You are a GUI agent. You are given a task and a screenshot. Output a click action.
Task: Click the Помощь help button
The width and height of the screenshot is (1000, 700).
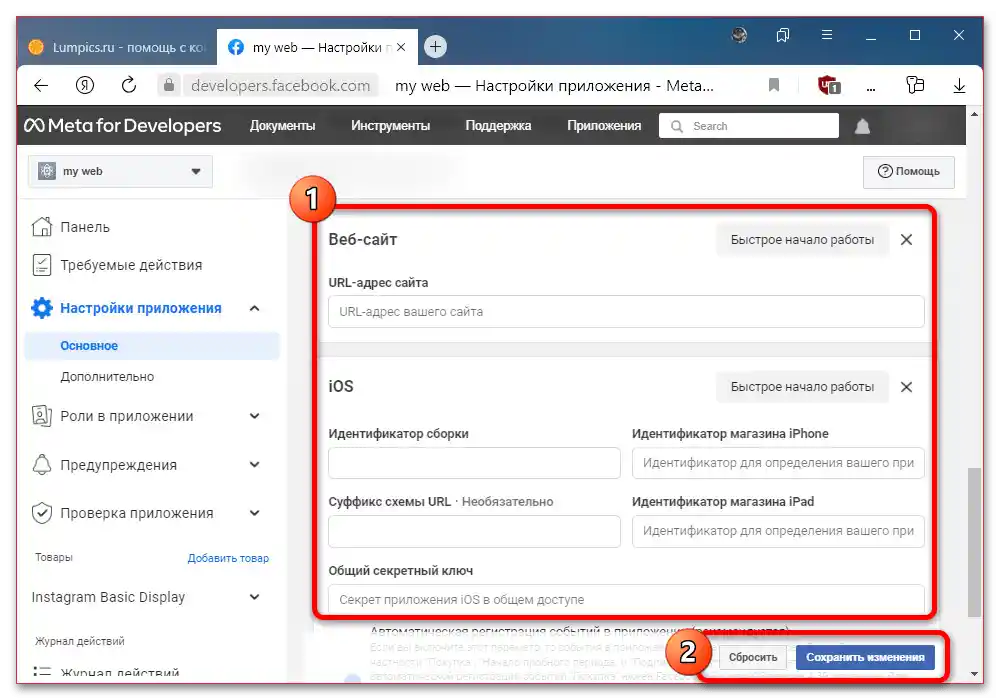point(909,171)
